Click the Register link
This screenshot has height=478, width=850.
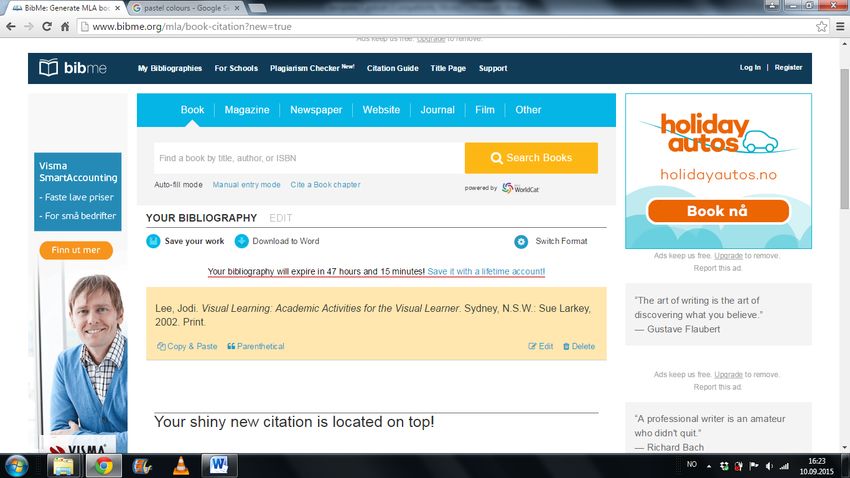[788, 67]
